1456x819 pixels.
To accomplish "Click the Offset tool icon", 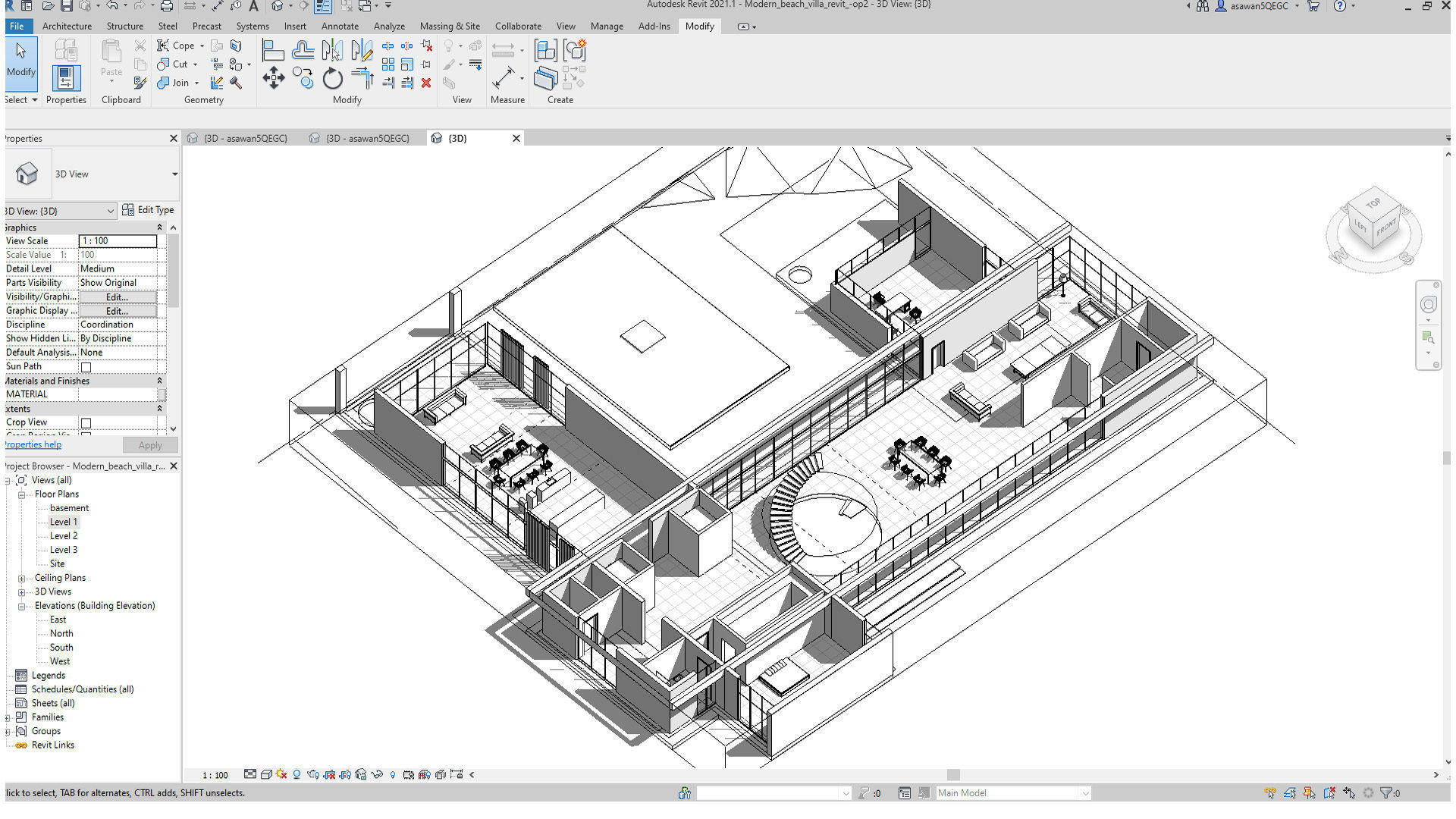I will coord(303,51).
